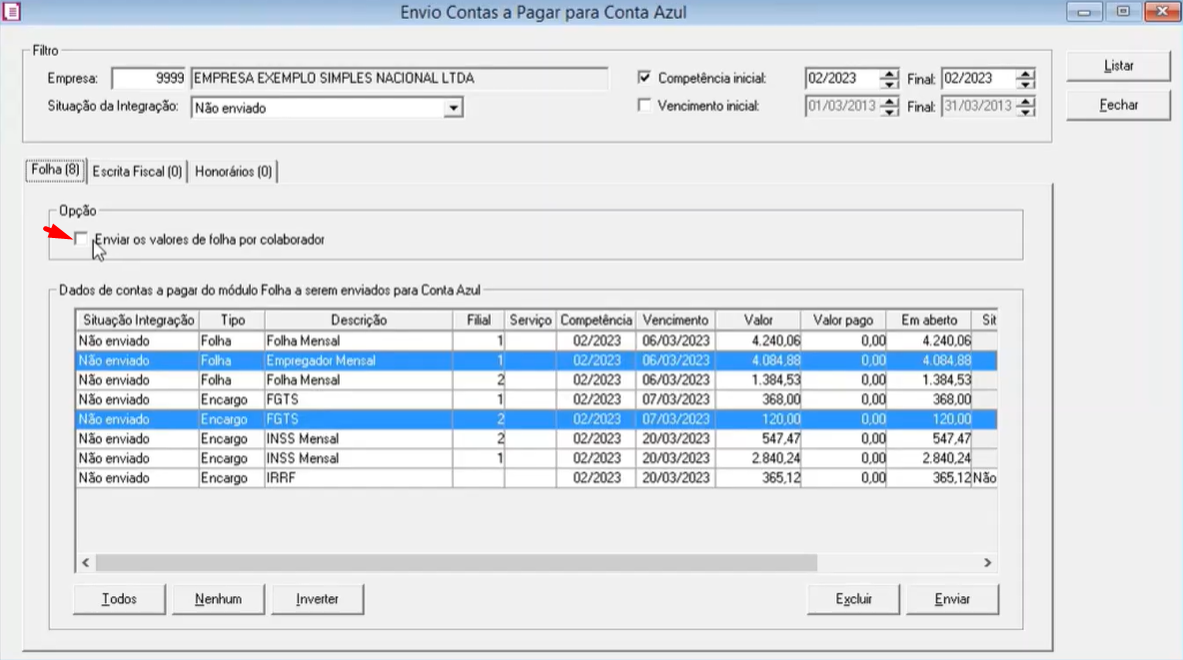Select the INSS Mensal row valued 547,47
This screenshot has height=660, width=1183.
click(536, 439)
